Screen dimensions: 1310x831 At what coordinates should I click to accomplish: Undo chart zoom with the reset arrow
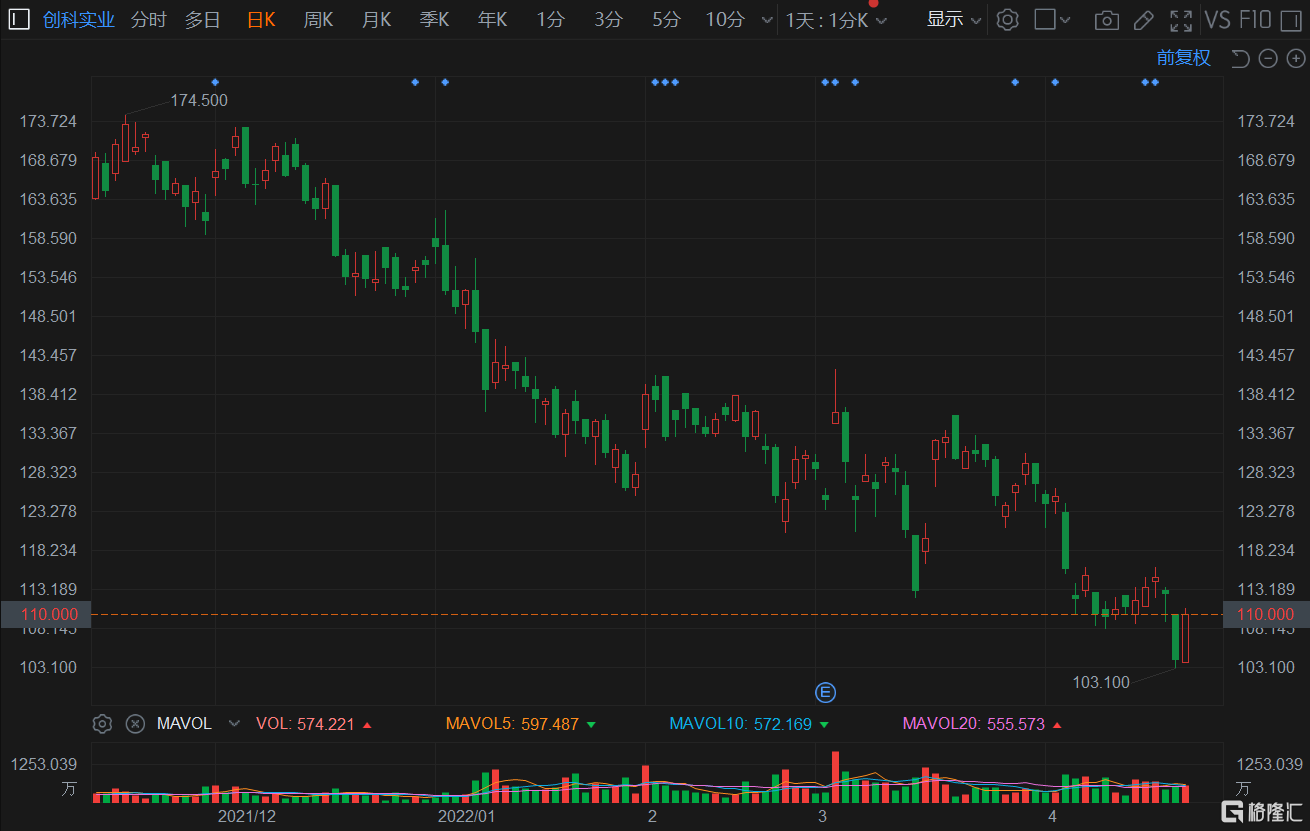[1240, 58]
